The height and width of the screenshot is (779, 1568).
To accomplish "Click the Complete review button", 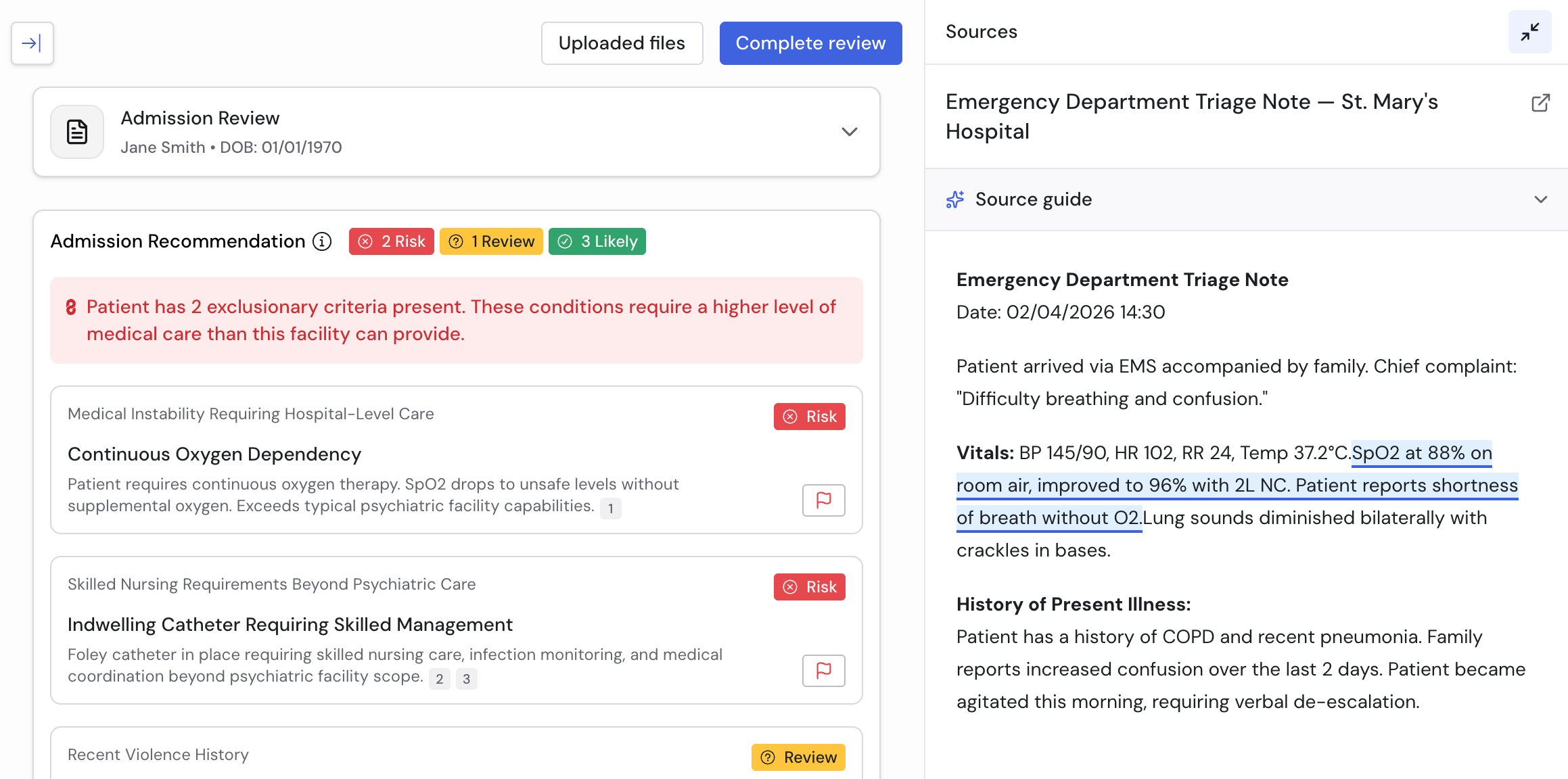I will pos(810,43).
